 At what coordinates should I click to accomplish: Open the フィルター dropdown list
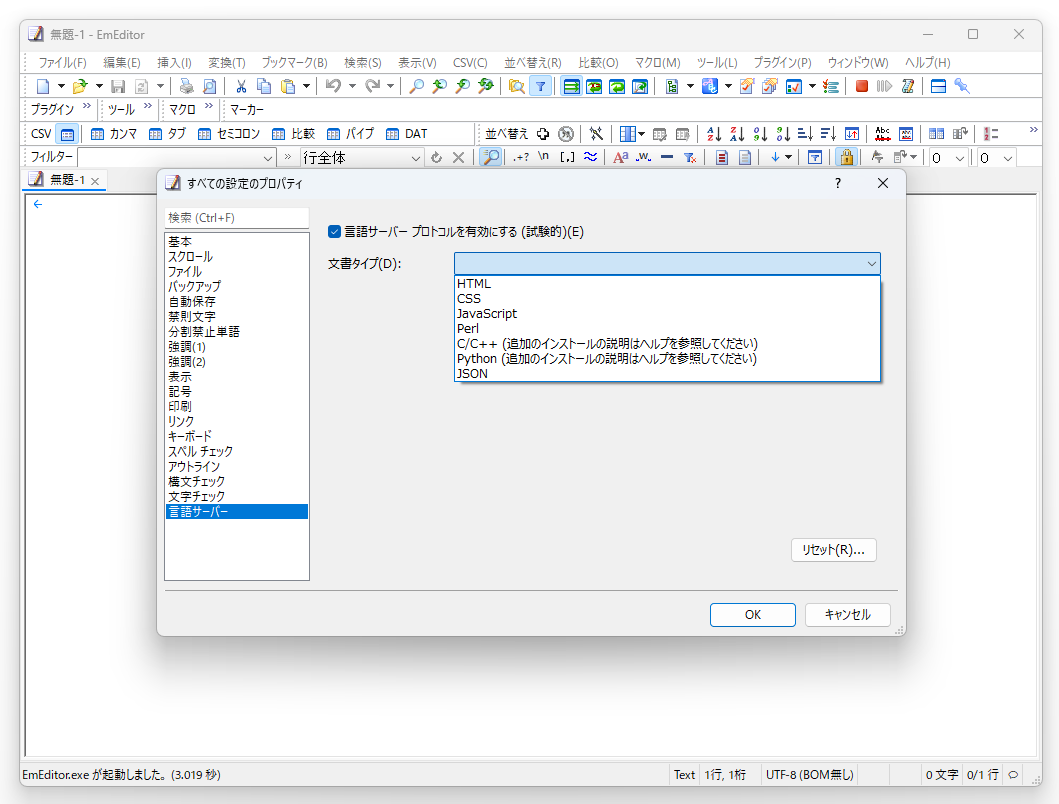point(267,157)
